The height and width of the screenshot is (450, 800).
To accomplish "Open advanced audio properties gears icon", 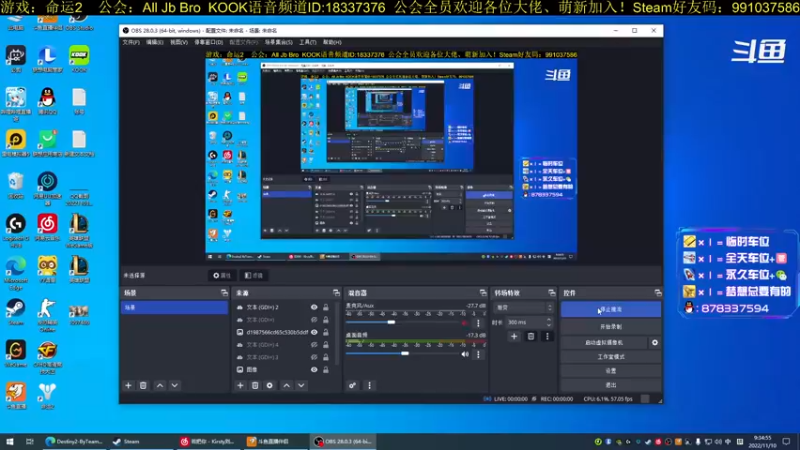I will [352, 386].
